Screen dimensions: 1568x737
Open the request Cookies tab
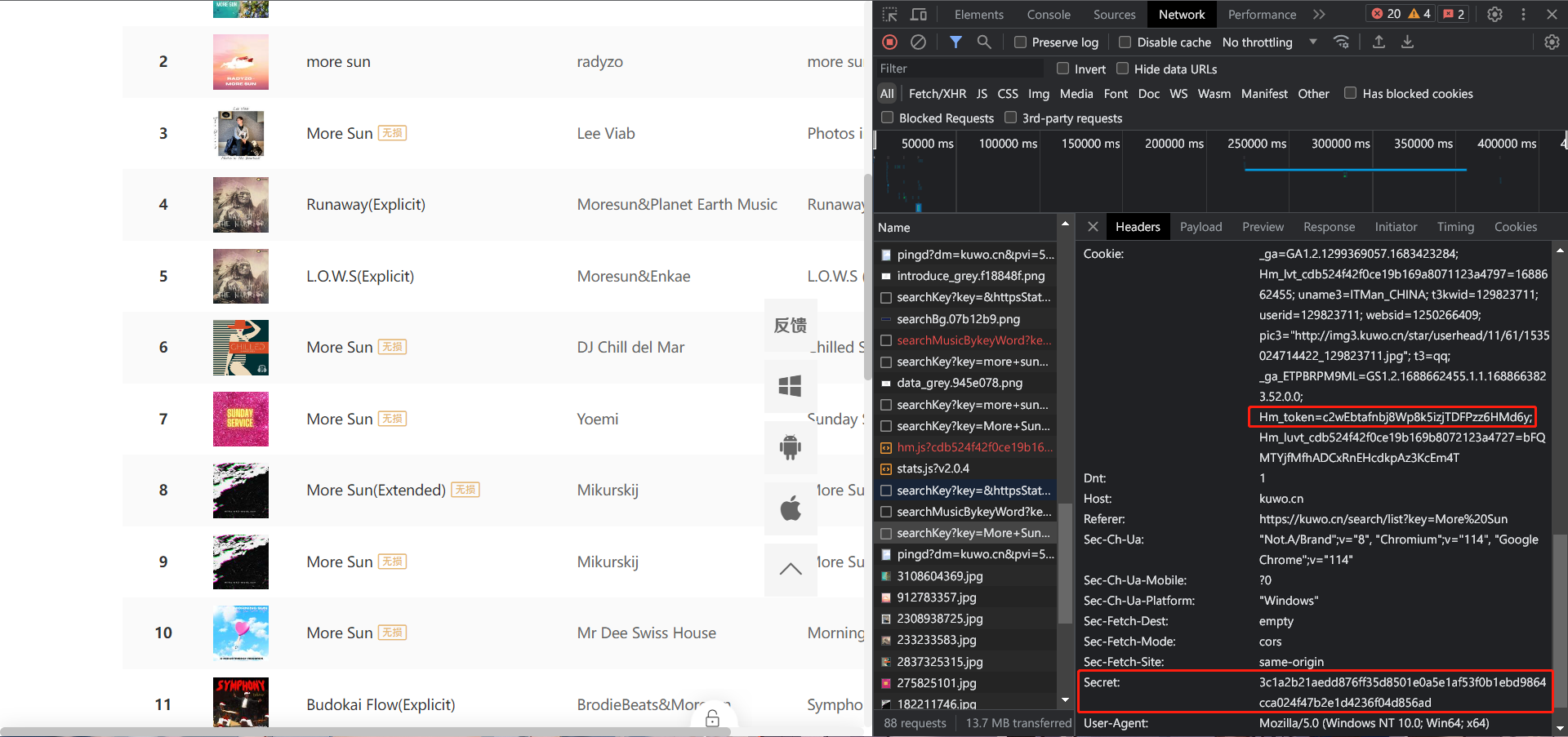click(1516, 227)
